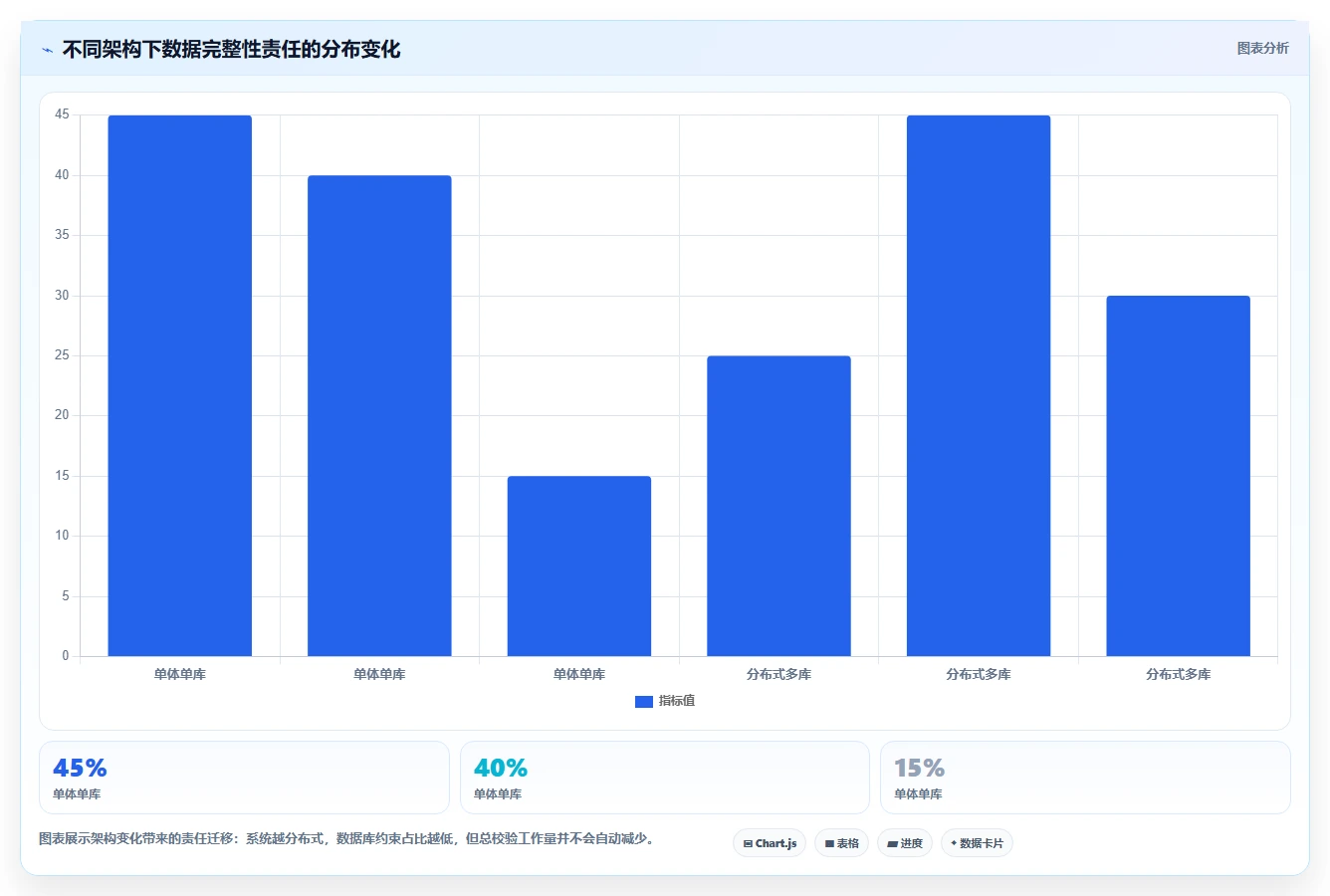1330x896 pixels.
Task: Click the y-axis label 10
Action: pyautogui.click(x=62, y=536)
